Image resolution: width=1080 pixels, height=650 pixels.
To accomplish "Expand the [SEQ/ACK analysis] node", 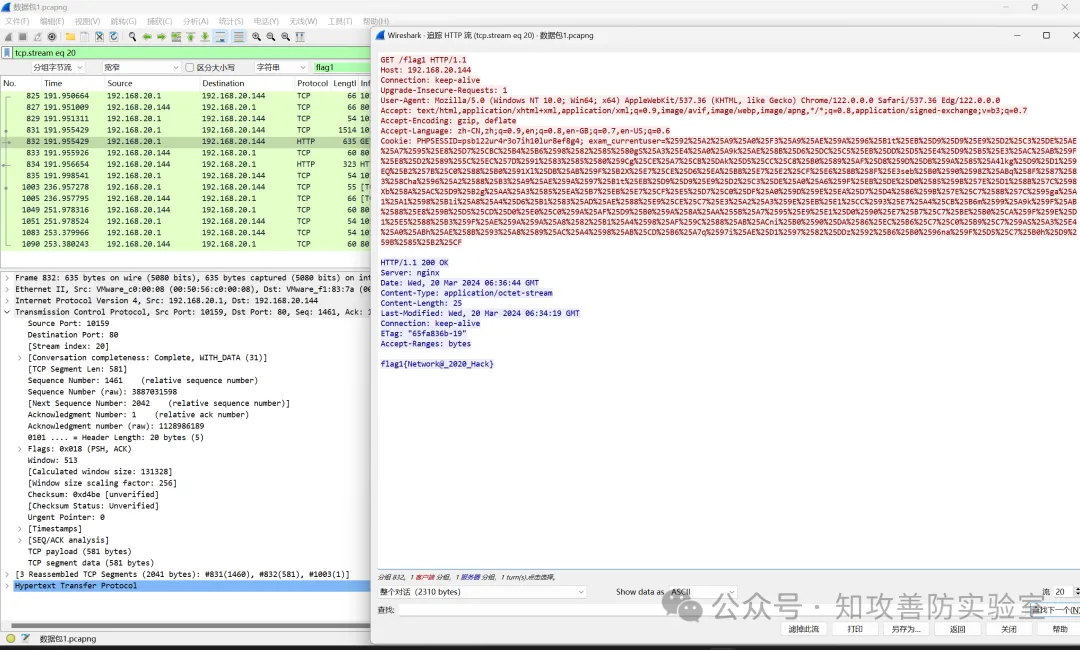I will click(x=19, y=540).
